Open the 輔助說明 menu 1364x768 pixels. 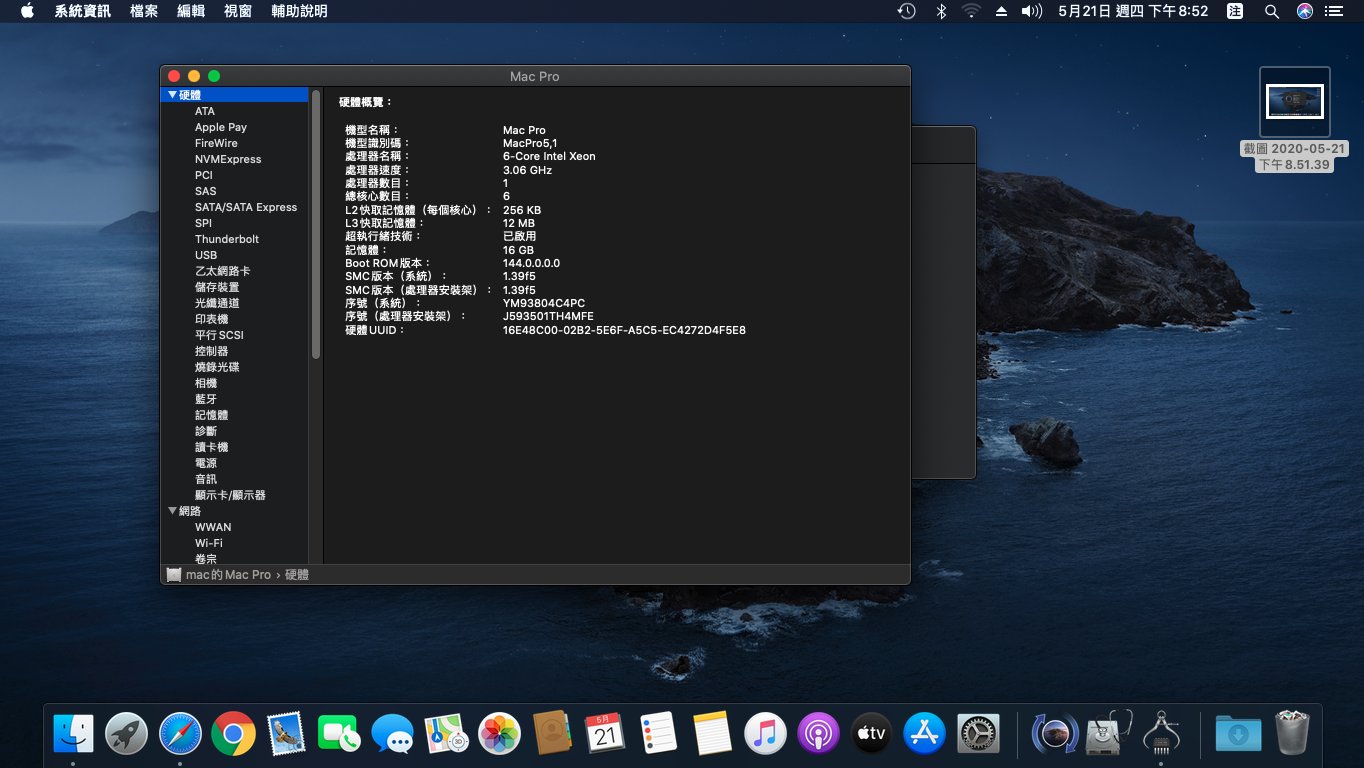(299, 11)
